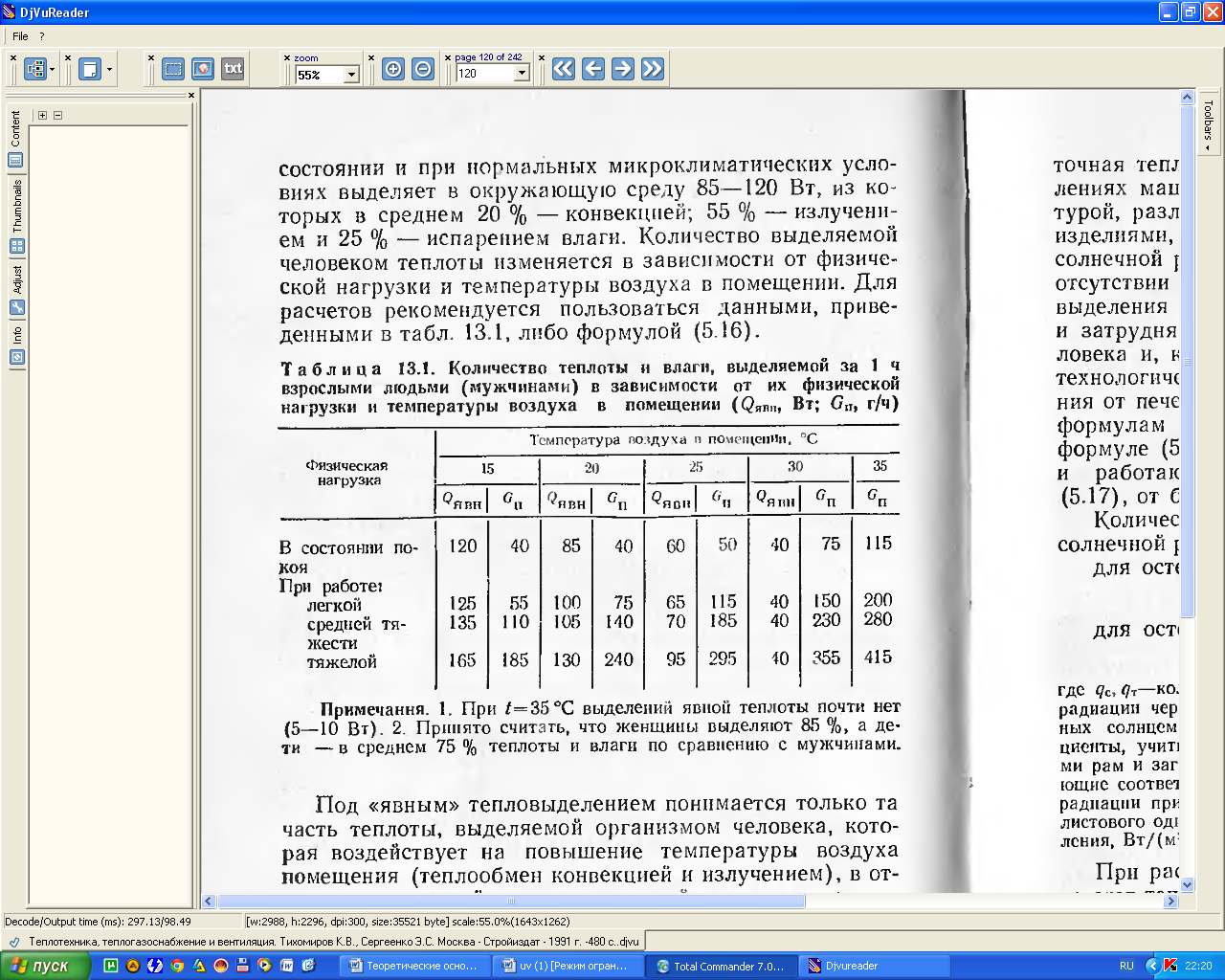Select the Теплотехника djvu document tab

[x=324, y=942]
